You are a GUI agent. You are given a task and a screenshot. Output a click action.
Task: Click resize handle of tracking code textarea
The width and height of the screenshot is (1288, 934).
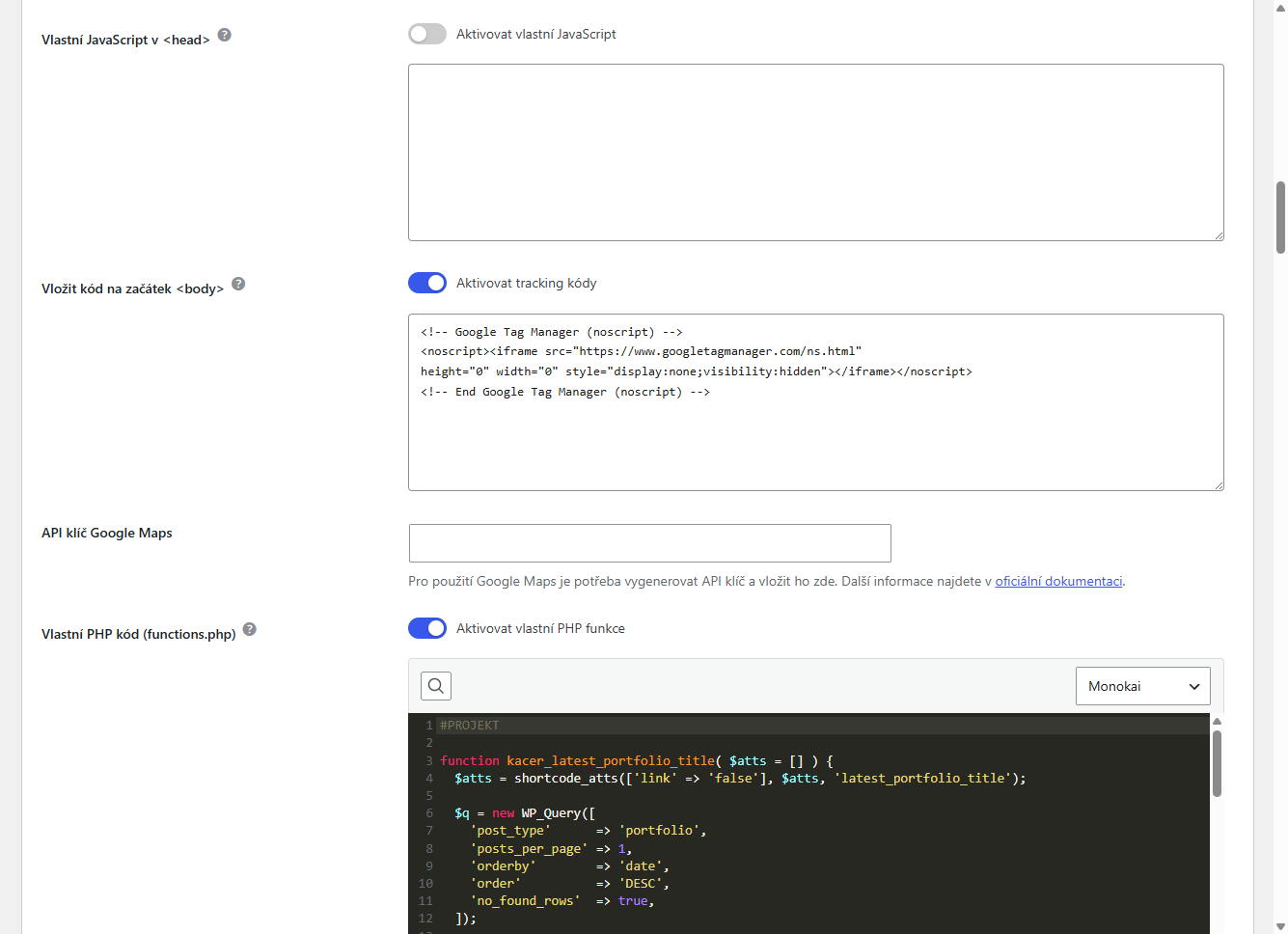coord(1219,485)
